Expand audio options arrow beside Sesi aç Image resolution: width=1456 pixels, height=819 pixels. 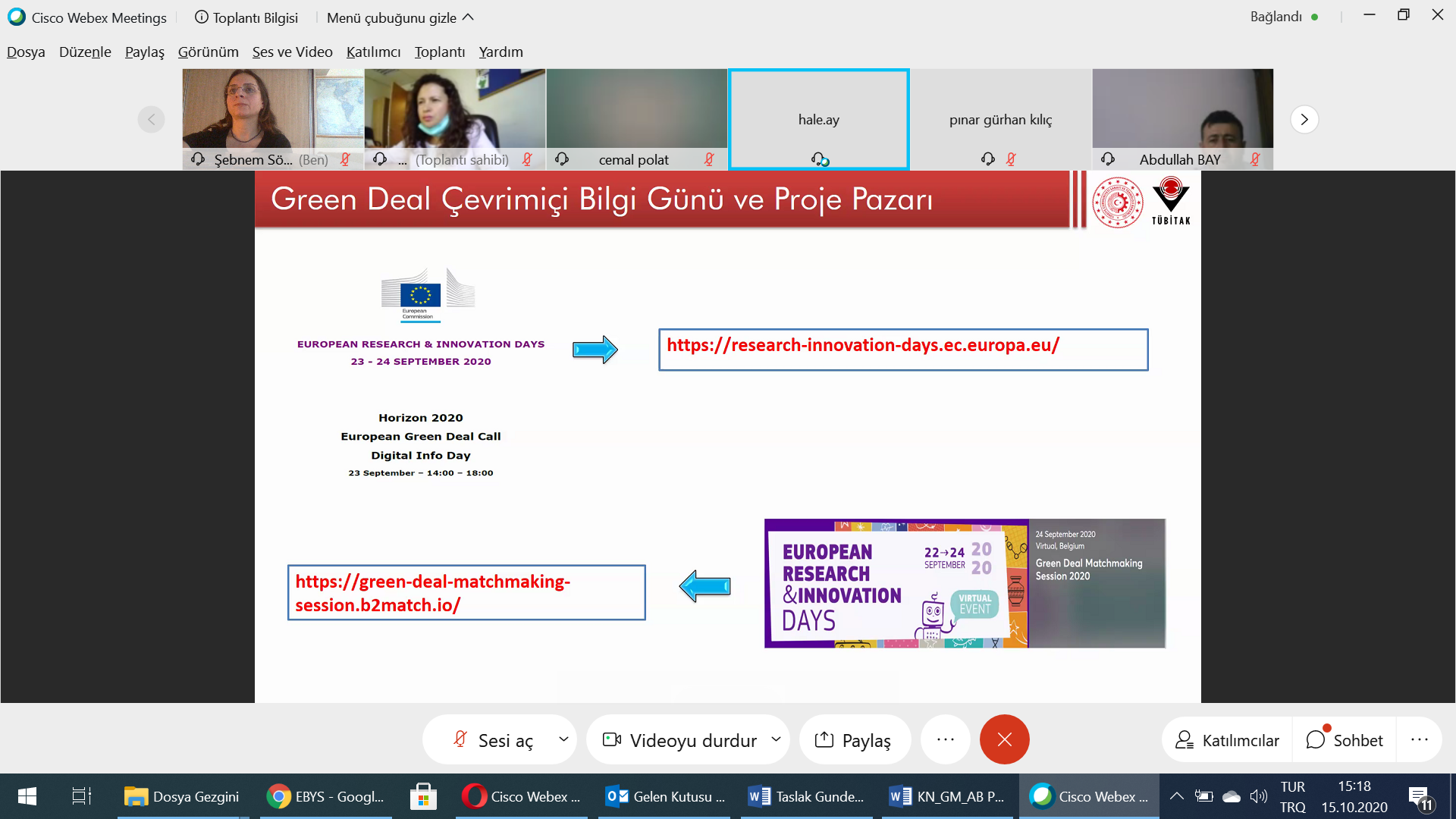click(563, 739)
